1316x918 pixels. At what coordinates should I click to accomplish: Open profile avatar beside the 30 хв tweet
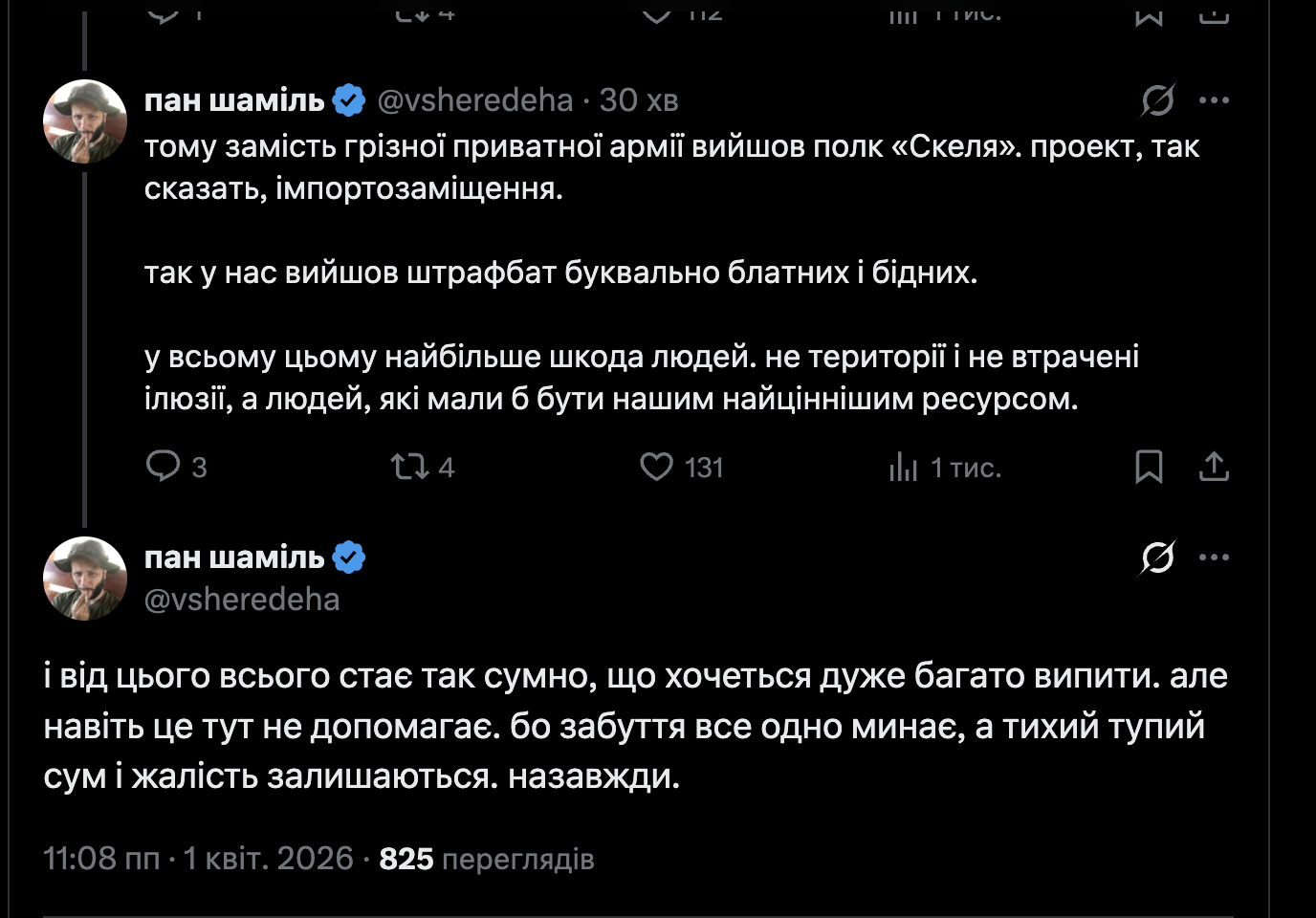click(85, 121)
